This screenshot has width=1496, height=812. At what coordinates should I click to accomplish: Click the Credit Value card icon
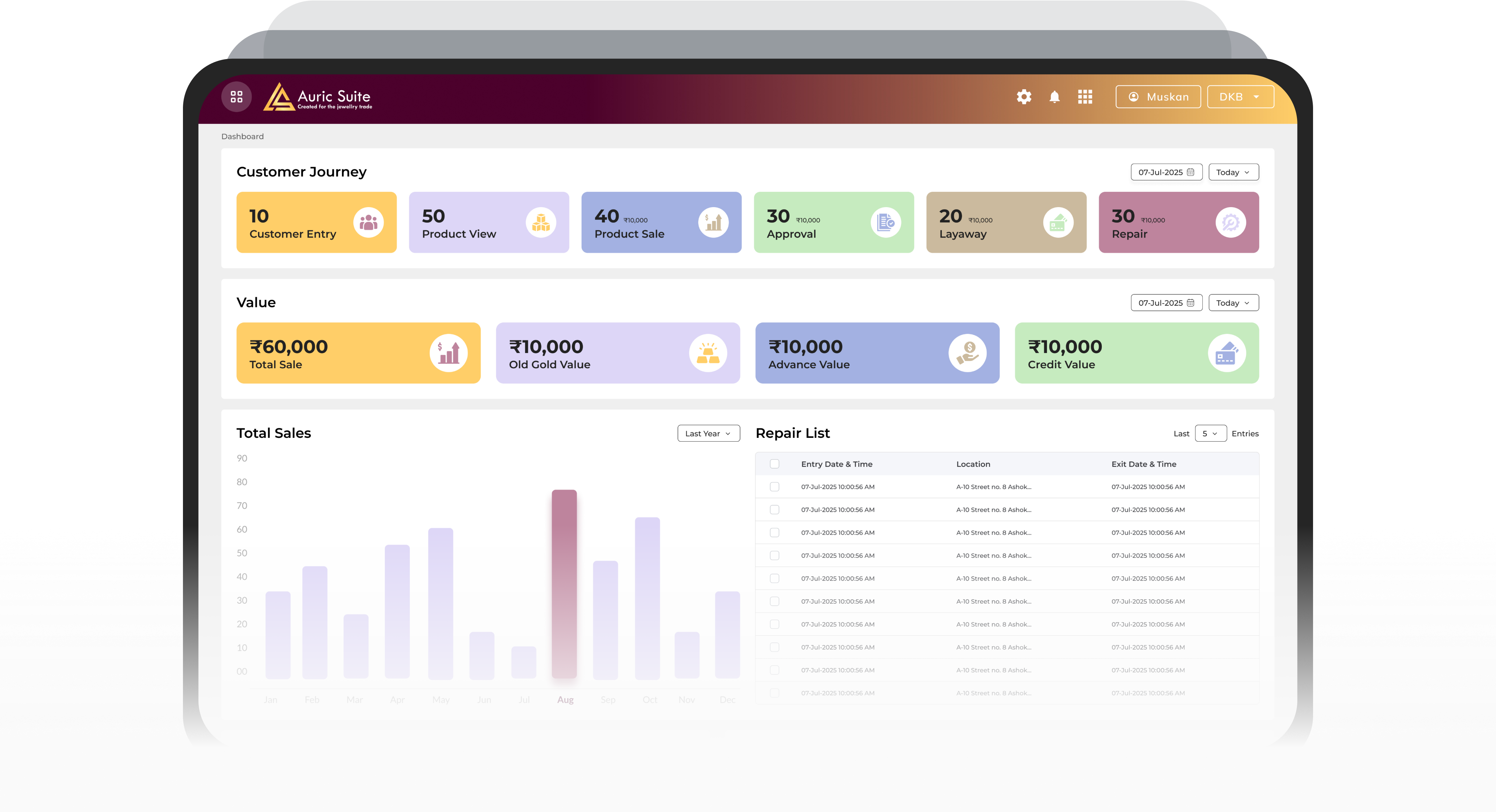click(x=1227, y=353)
